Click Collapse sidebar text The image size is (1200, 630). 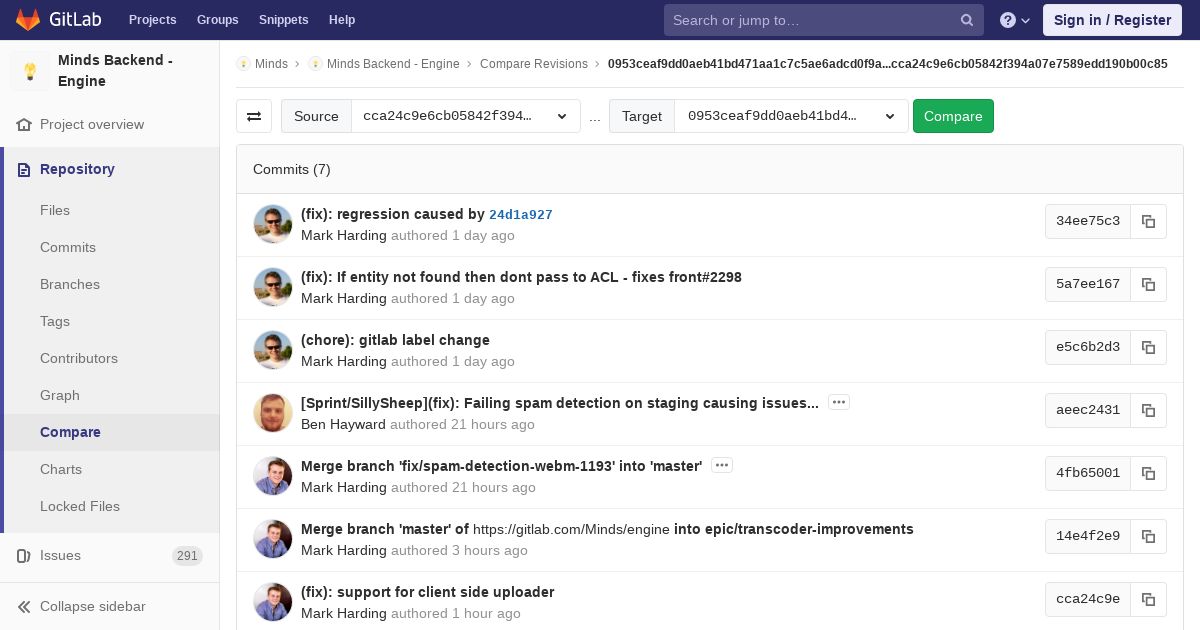coord(93,607)
